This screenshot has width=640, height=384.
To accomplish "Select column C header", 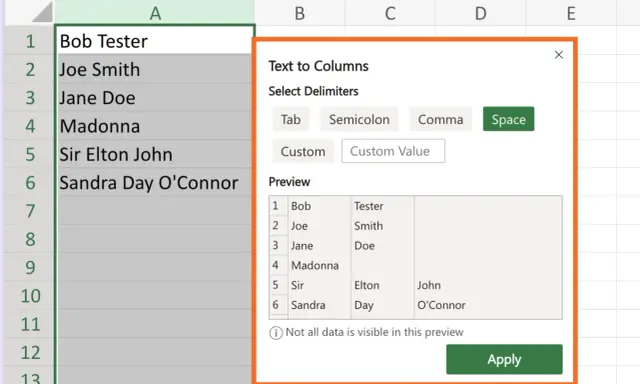I will point(390,13).
